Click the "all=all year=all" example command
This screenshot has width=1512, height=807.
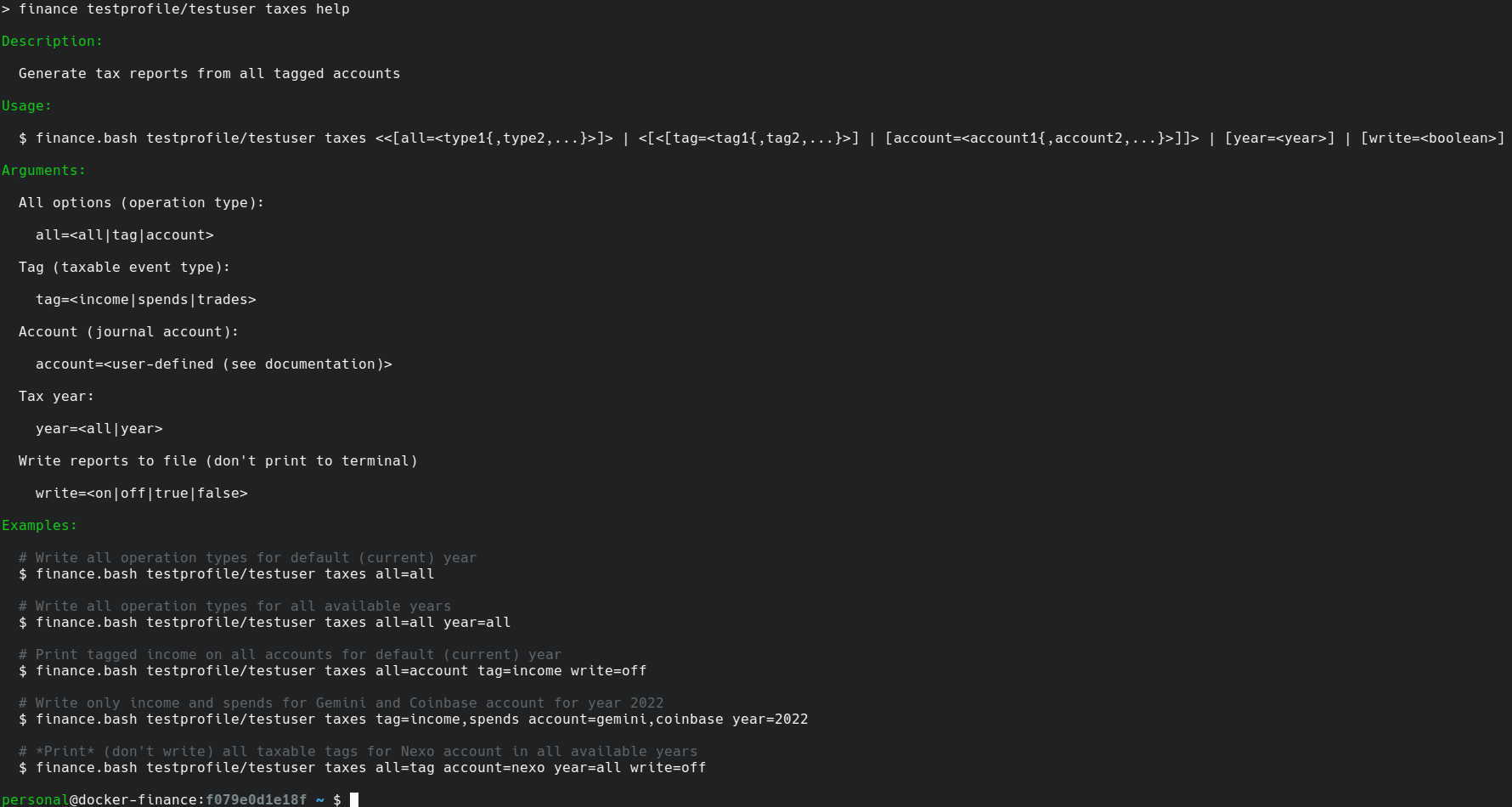443,623
